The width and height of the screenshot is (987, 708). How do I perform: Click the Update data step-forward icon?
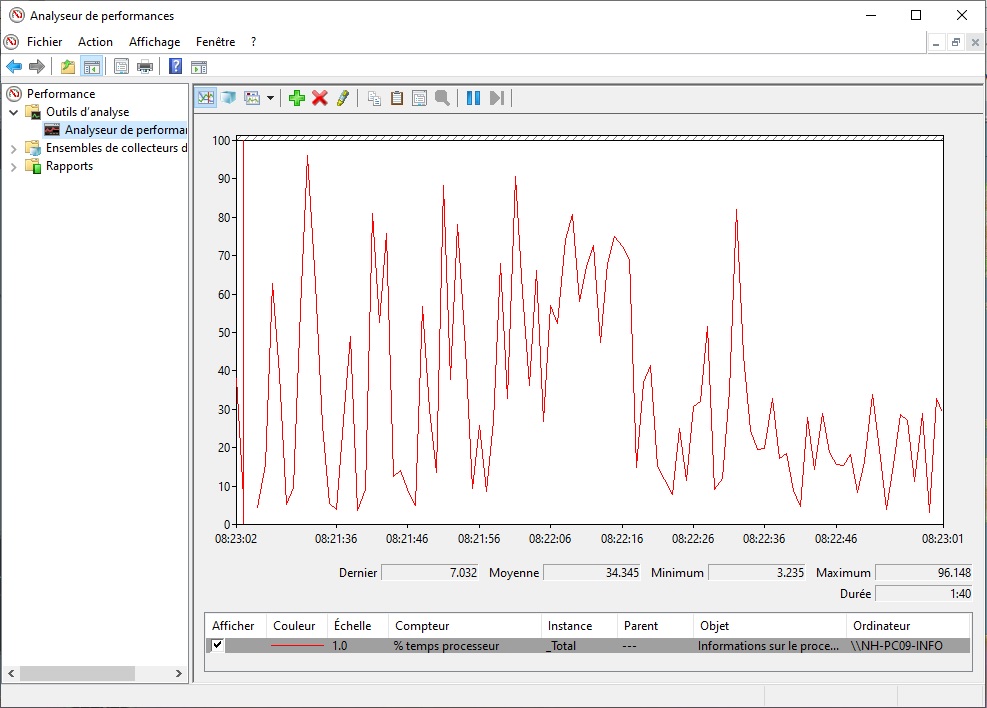click(497, 98)
